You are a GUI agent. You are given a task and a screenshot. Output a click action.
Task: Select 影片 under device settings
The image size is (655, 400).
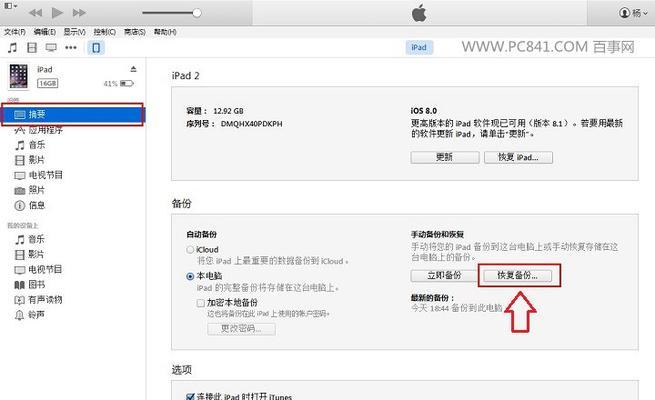(x=37, y=160)
